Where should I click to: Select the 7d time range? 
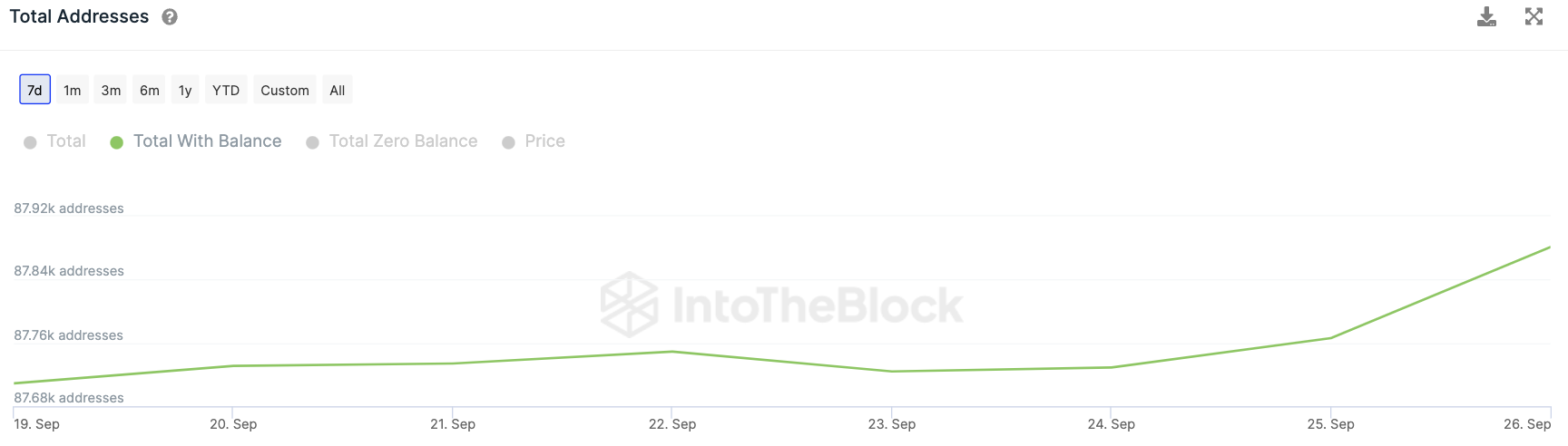34,90
